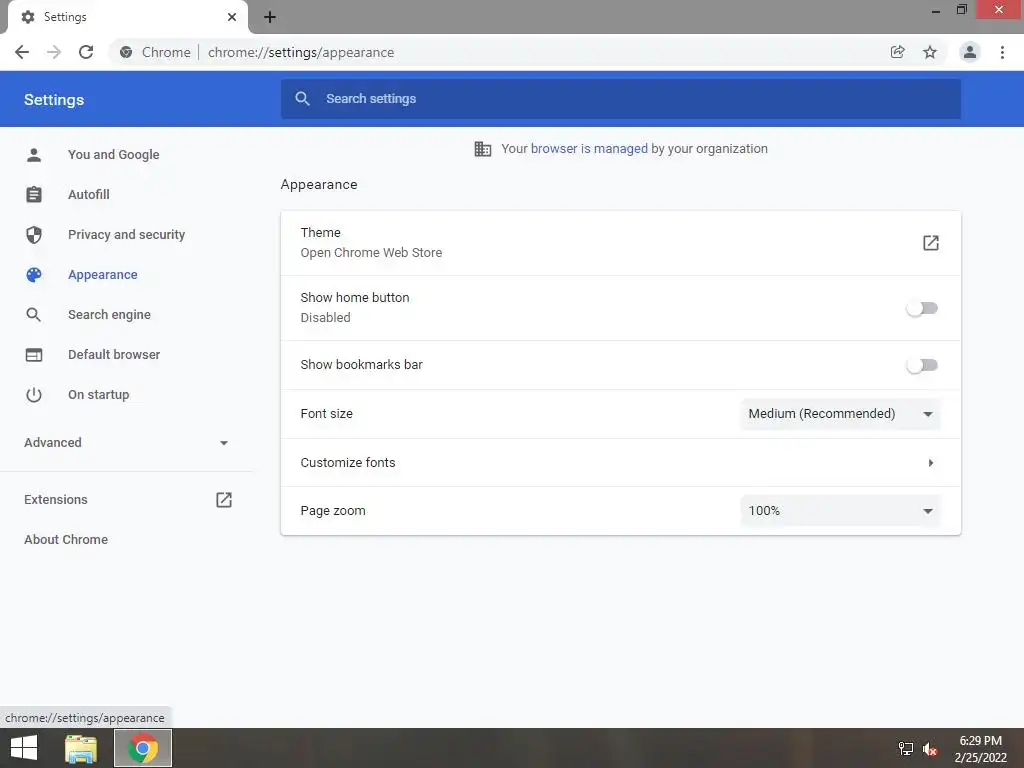Open the Font size dropdown
The width and height of the screenshot is (1024, 768).
pyautogui.click(x=840, y=414)
